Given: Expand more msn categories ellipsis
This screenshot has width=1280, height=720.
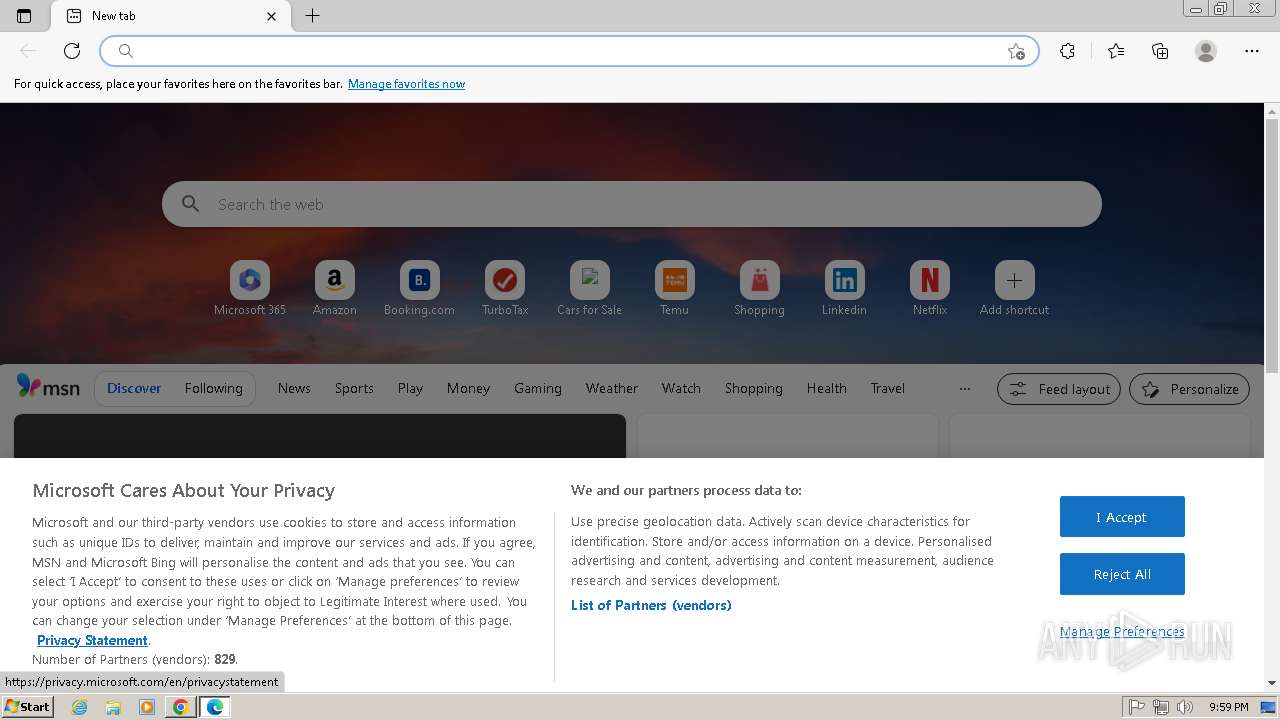Looking at the screenshot, I should click(x=964, y=388).
